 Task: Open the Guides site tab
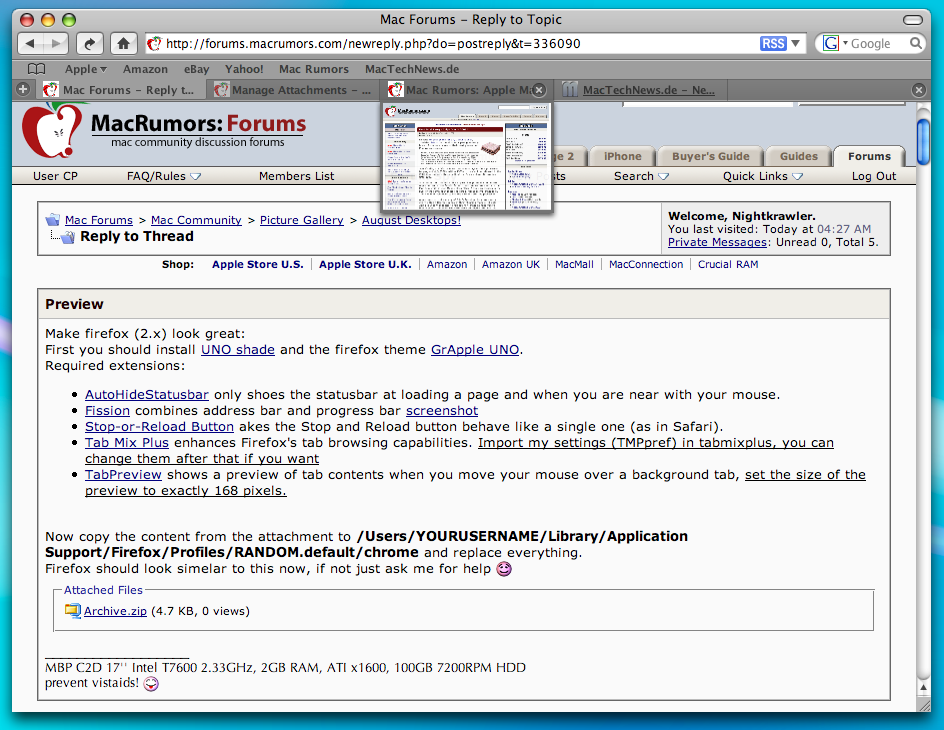798,156
